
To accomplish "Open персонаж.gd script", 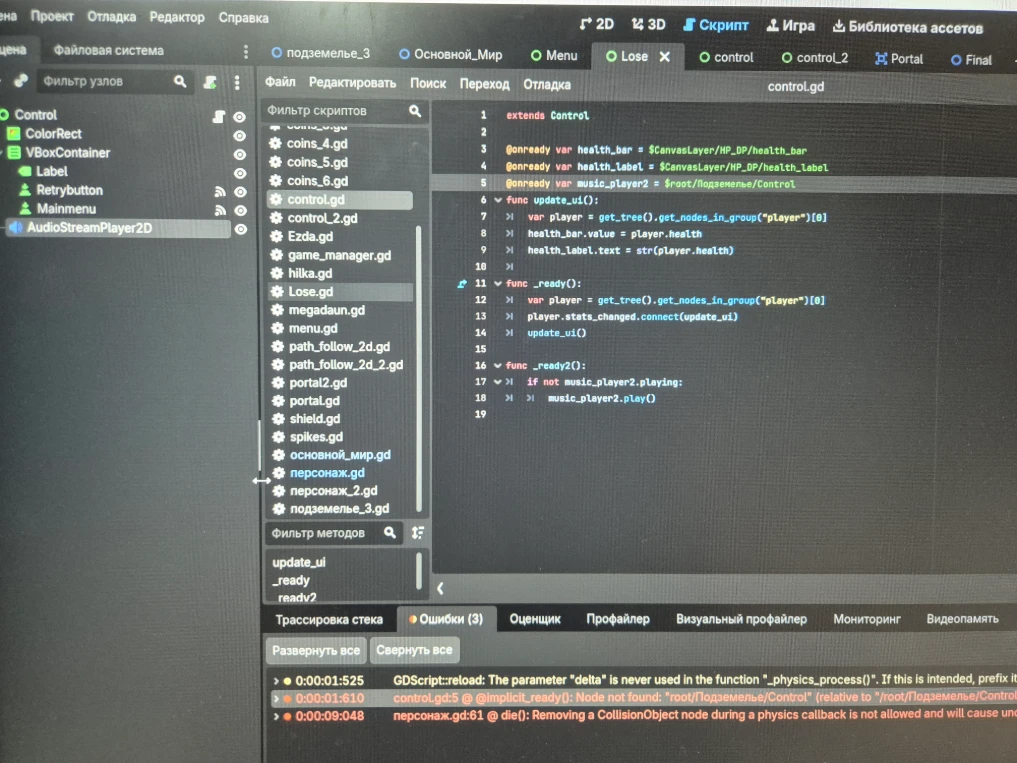I will click(x=327, y=473).
